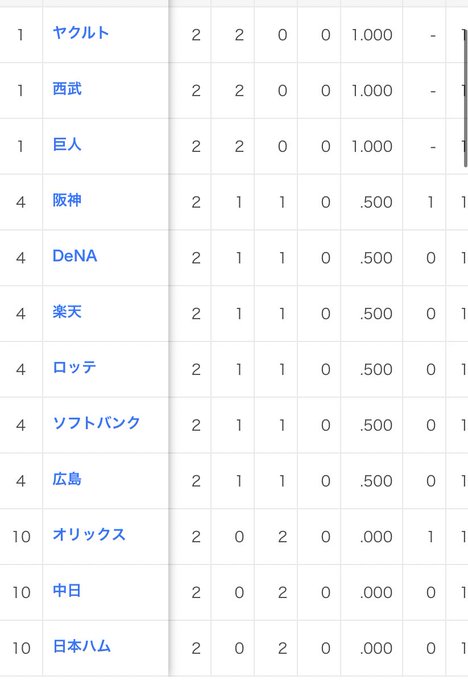Open the 西武 team link
This screenshot has width=468, height=680.
coord(67,89)
